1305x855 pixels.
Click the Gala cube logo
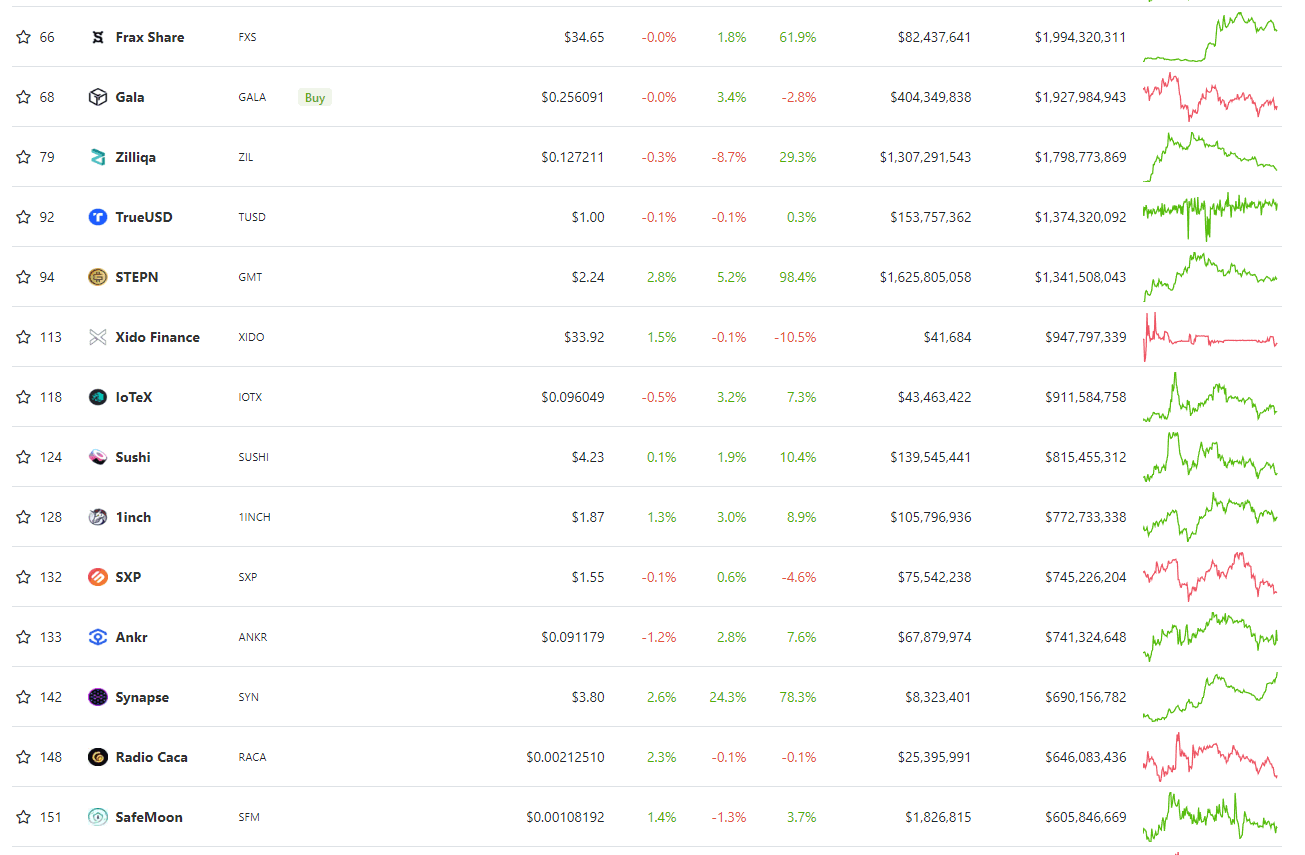click(x=98, y=97)
